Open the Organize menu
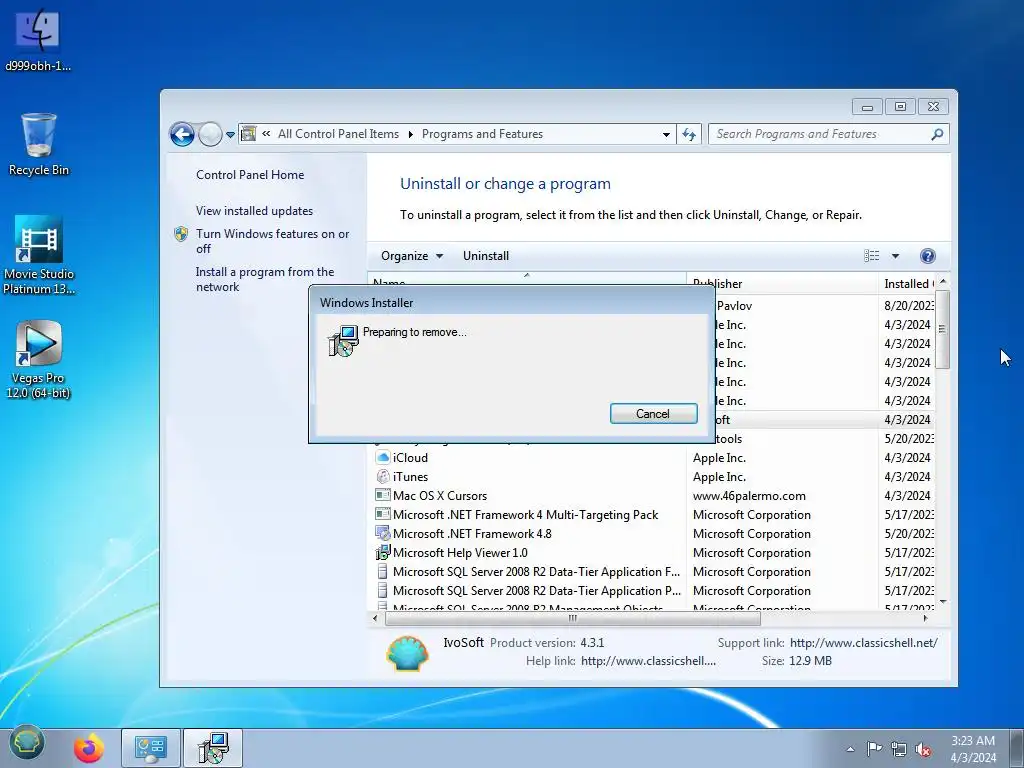Image resolution: width=1024 pixels, height=768 pixels. (x=411, y=256)
